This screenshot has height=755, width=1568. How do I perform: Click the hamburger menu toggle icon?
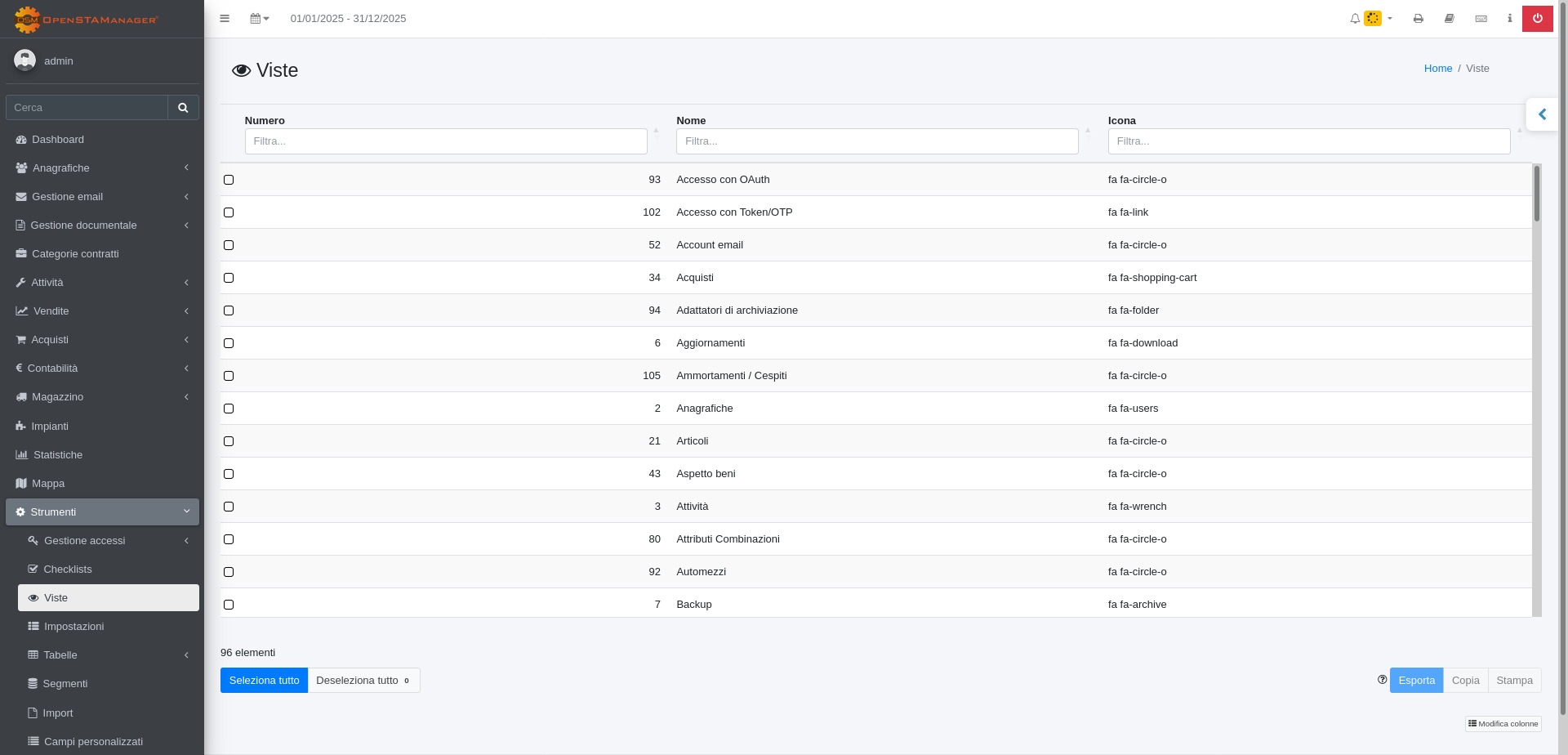point(225,18)
